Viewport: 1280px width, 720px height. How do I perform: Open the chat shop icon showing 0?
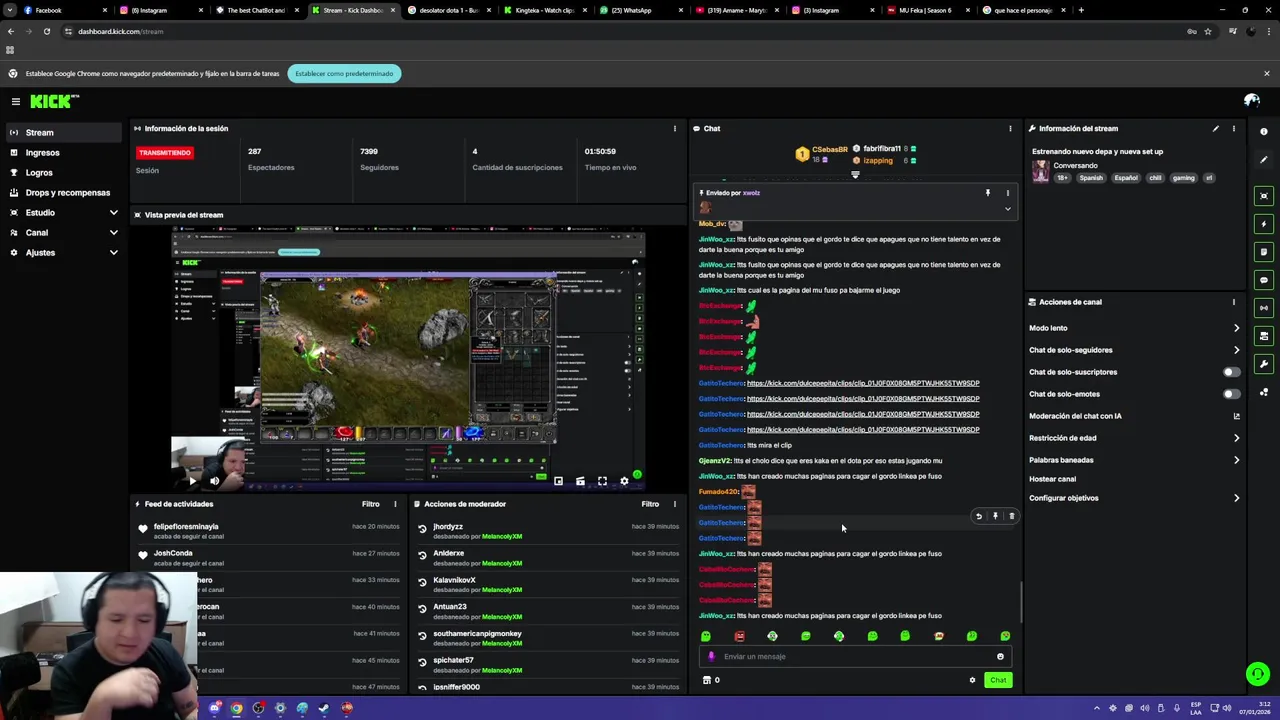point(711,680)
